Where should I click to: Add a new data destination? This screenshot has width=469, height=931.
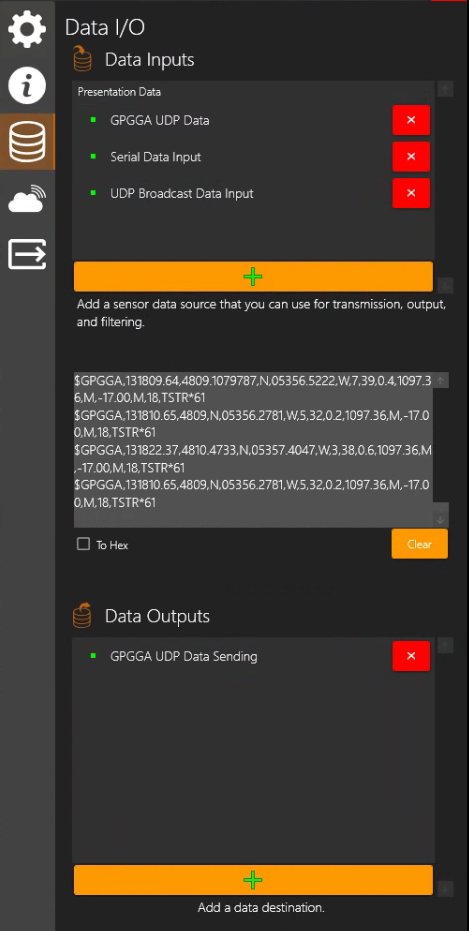pyautogui.click(x=253, y=880)
